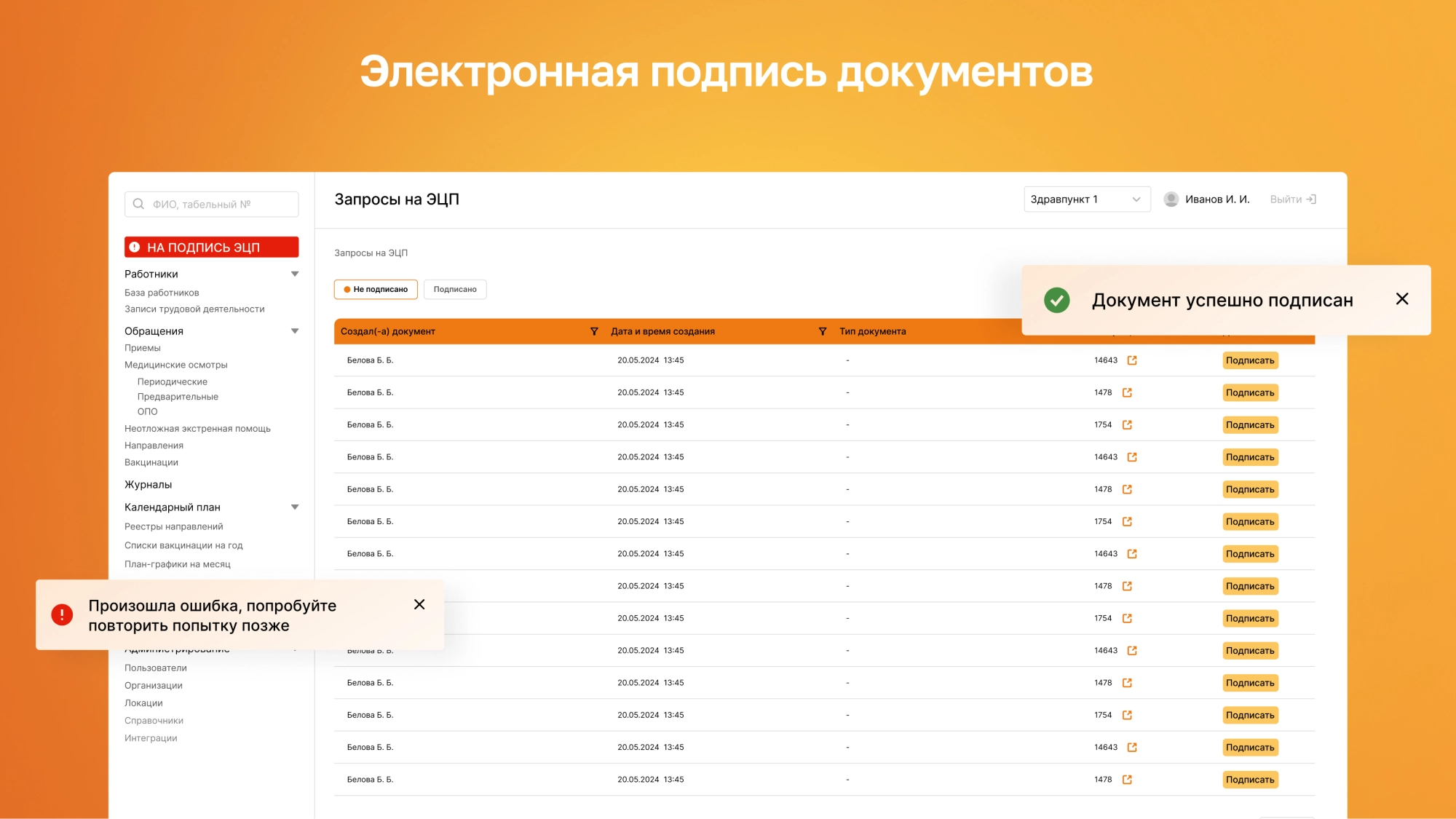
Task: Open filter on Дата и время создания column
Action: (x=822, y=331)
